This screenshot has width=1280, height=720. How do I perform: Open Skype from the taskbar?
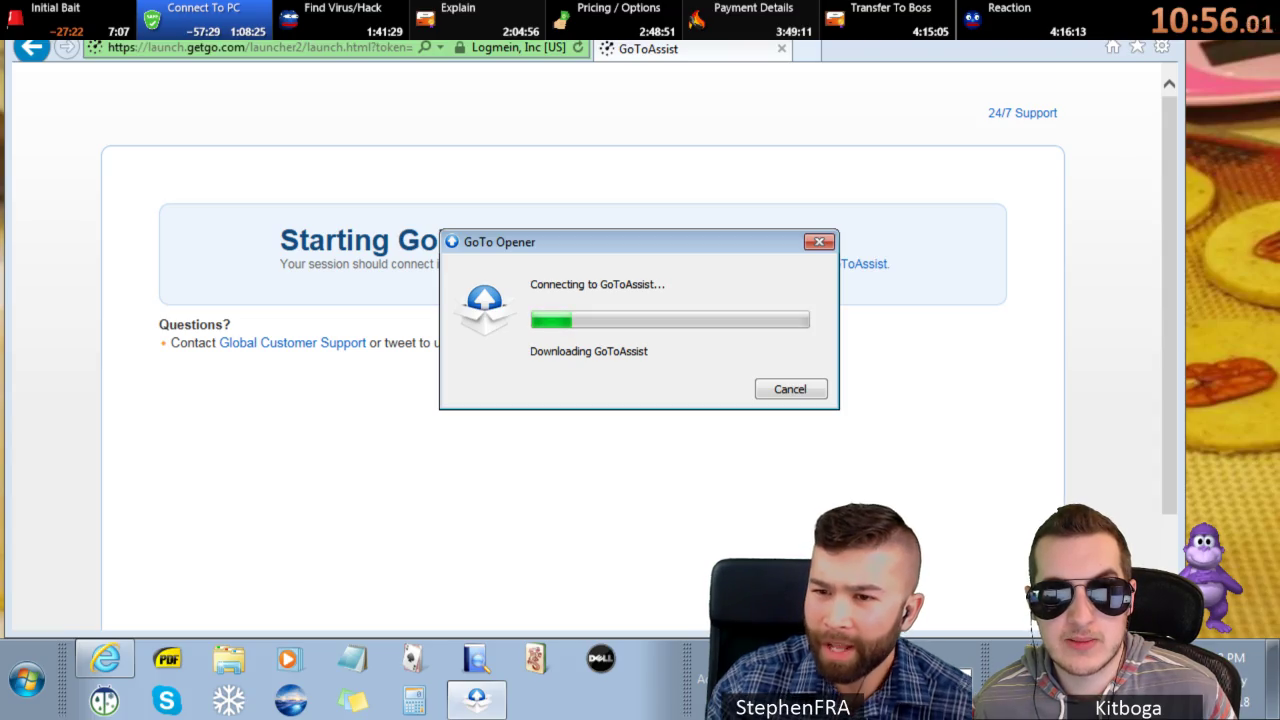(167, 701)
